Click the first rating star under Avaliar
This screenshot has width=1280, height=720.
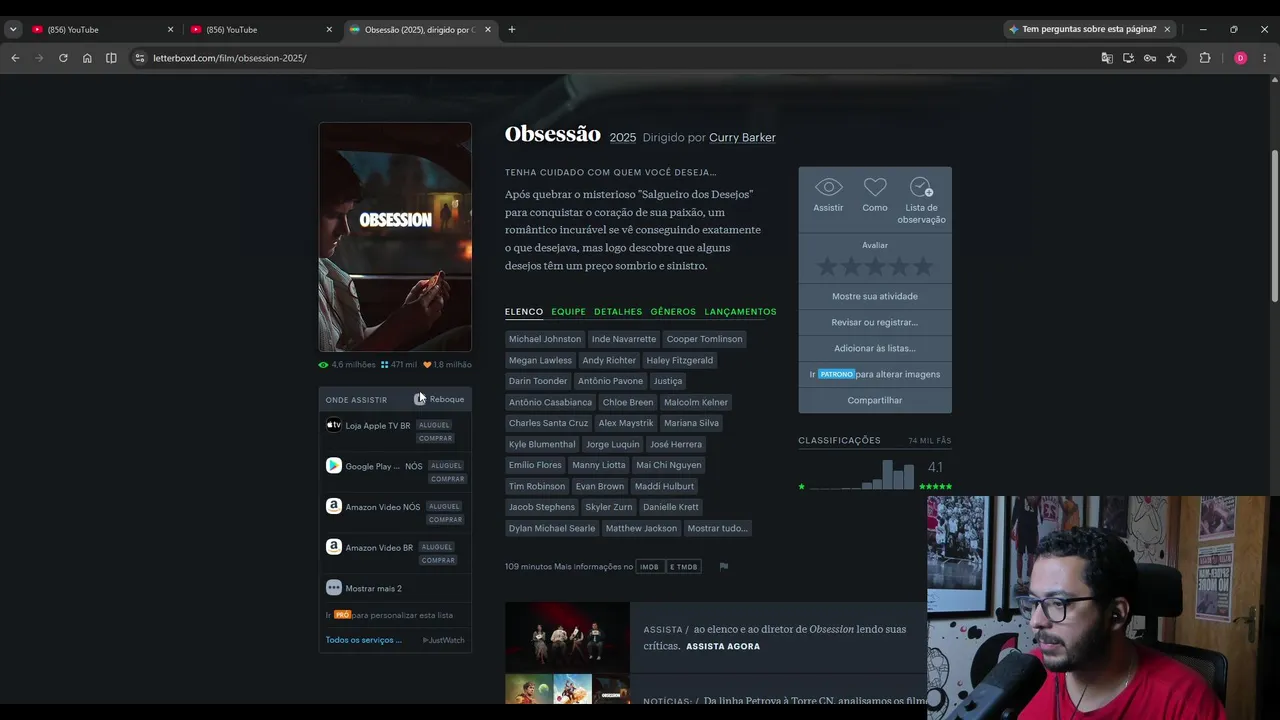pos(827,267)
